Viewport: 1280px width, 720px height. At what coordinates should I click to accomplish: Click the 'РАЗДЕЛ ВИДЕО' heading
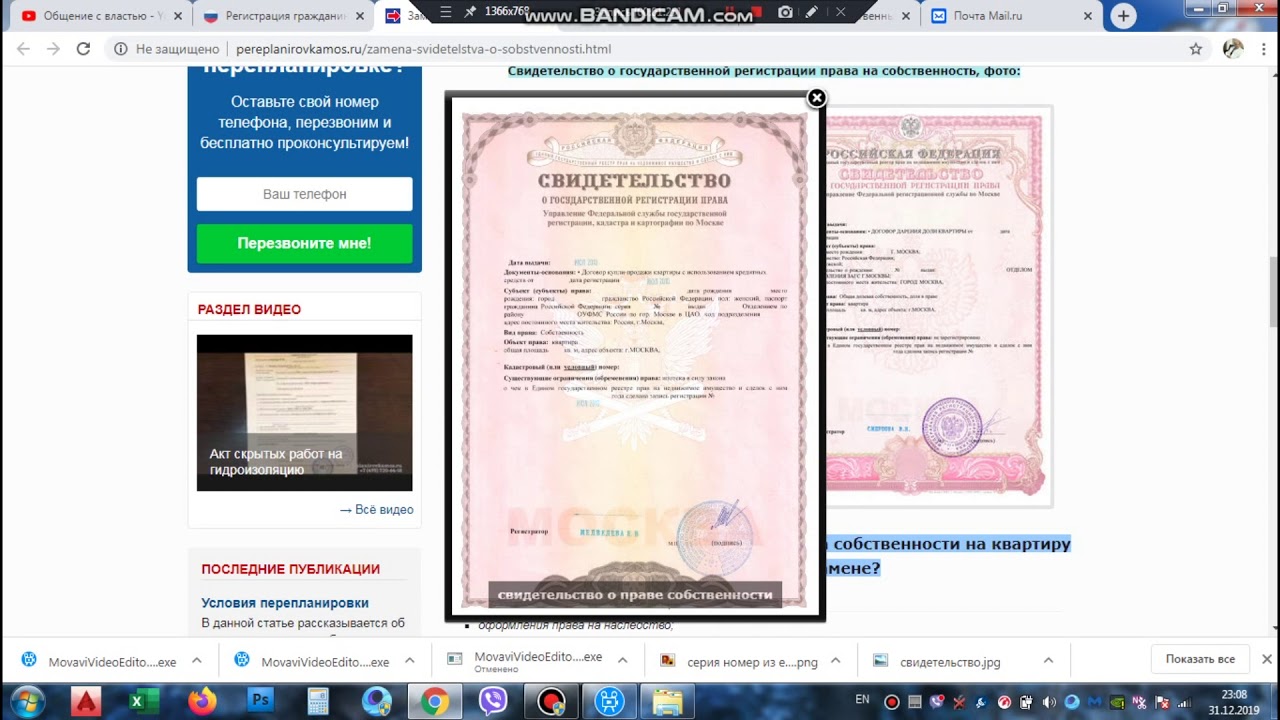coord(249,310)
